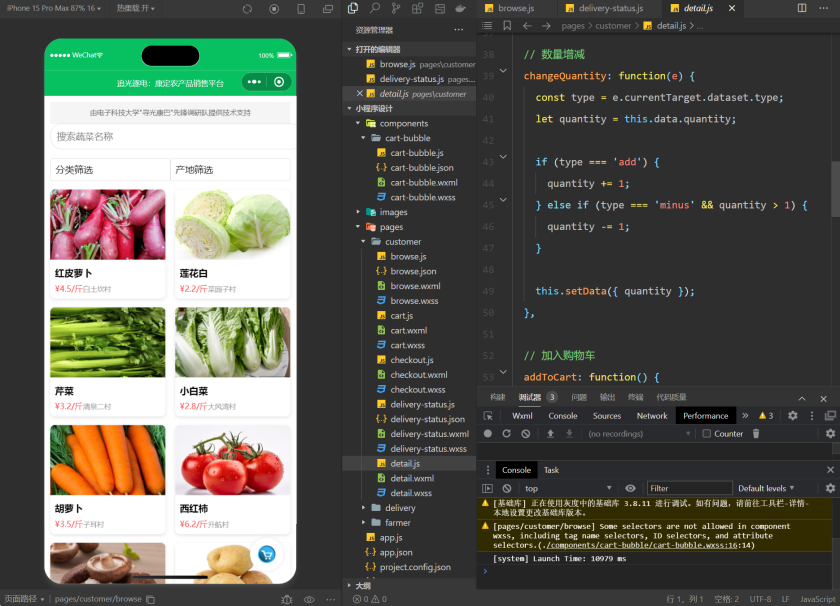This screenshot has height=606, width=840.
Task: Click the split editor icon
Action: [799, 8]
